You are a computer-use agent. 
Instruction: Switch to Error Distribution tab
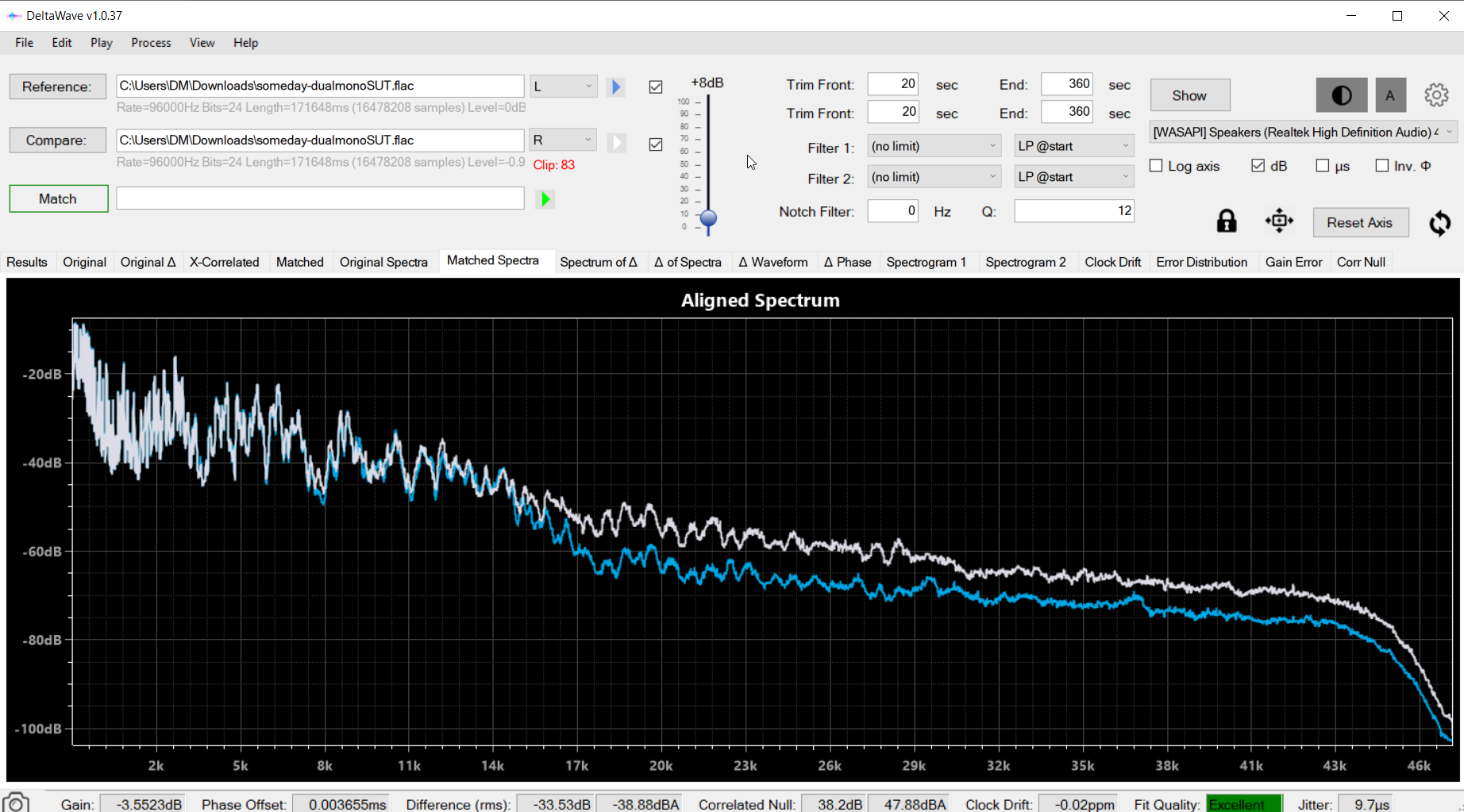pos(1202,262)
